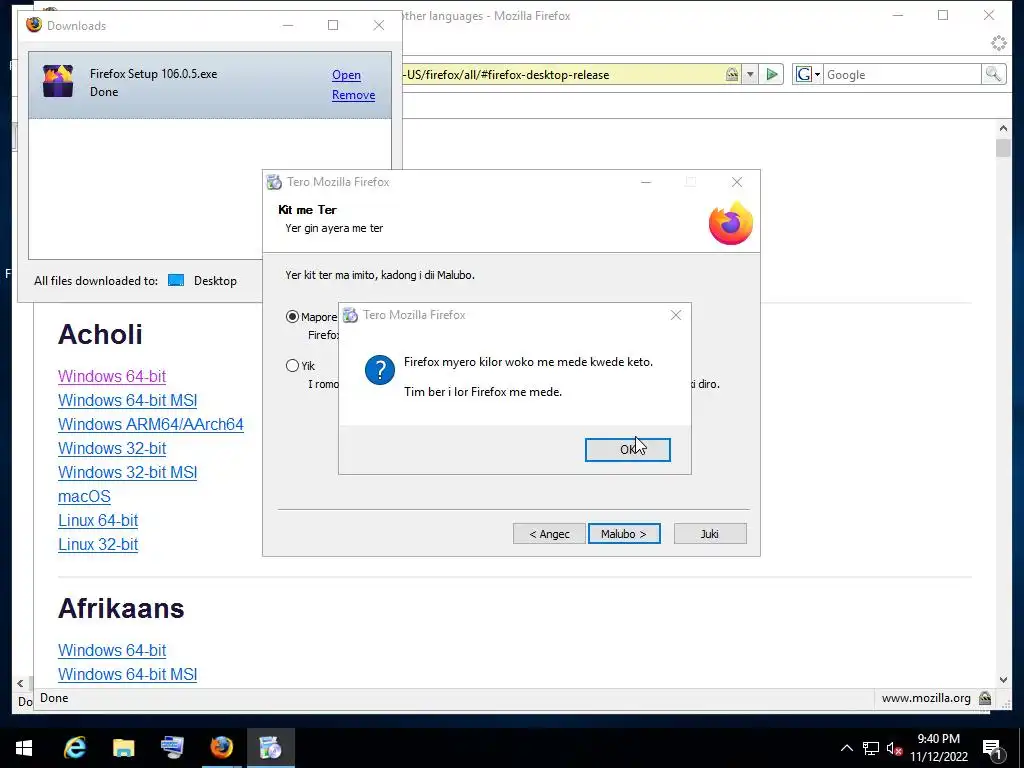Close the Tero Mozilla Firefox question dialog

(x=675, y=315)
